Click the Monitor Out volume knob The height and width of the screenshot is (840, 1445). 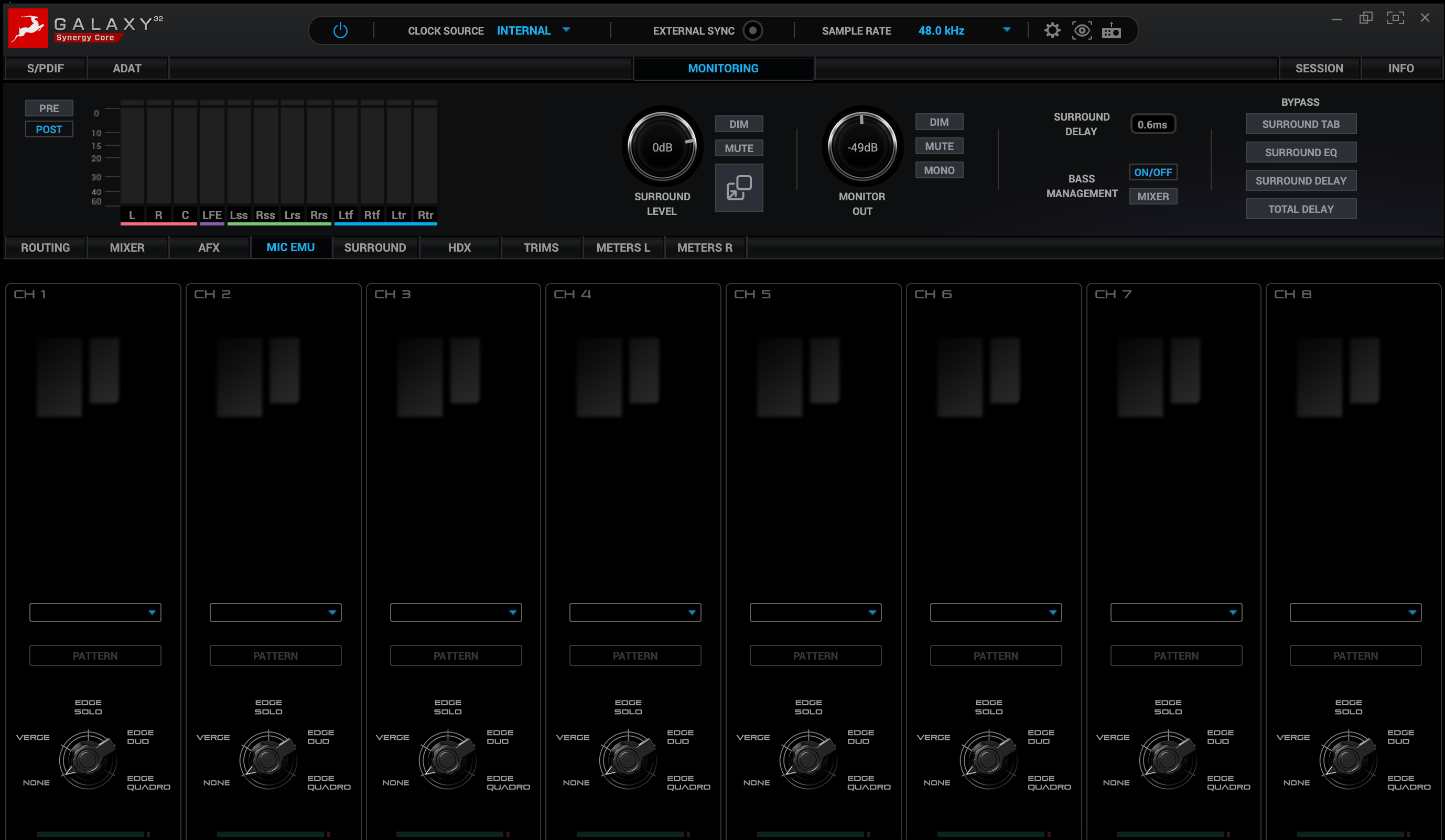click(x=862, y=147)
